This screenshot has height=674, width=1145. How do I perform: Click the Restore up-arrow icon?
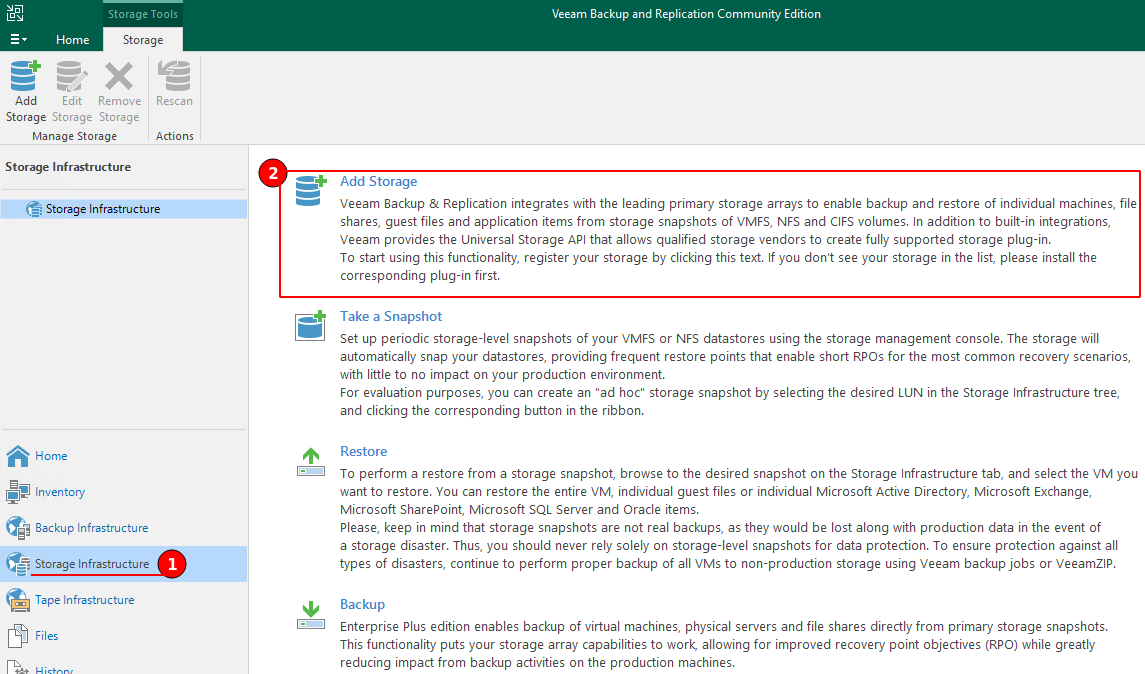coord(311,462)
